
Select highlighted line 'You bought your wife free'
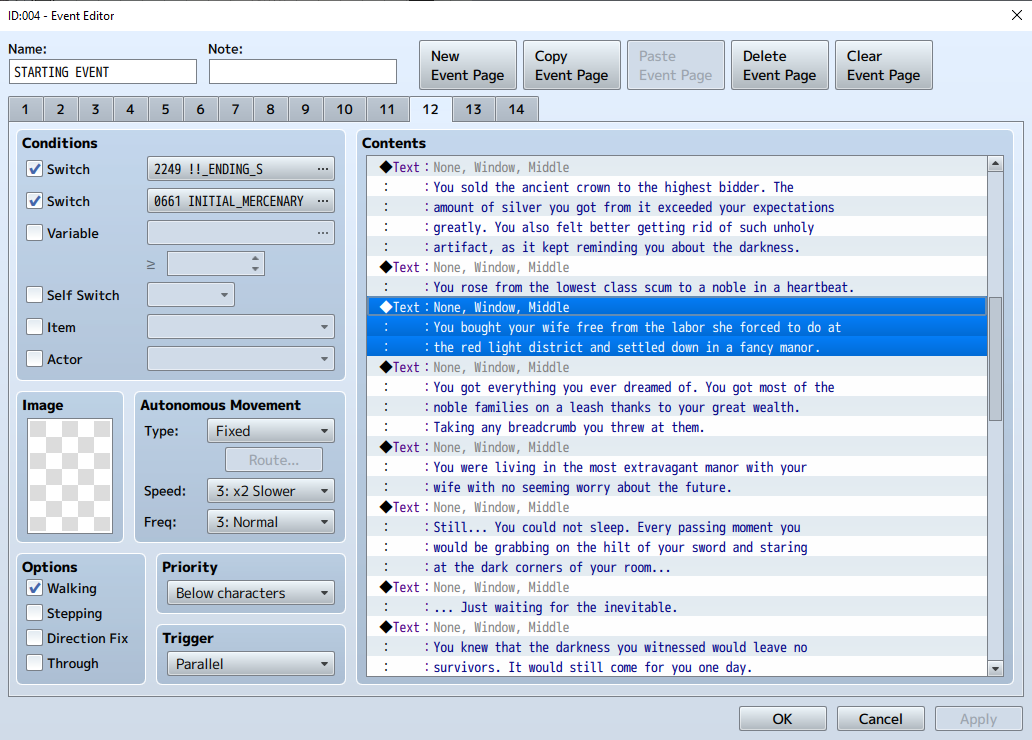(677, 327)
